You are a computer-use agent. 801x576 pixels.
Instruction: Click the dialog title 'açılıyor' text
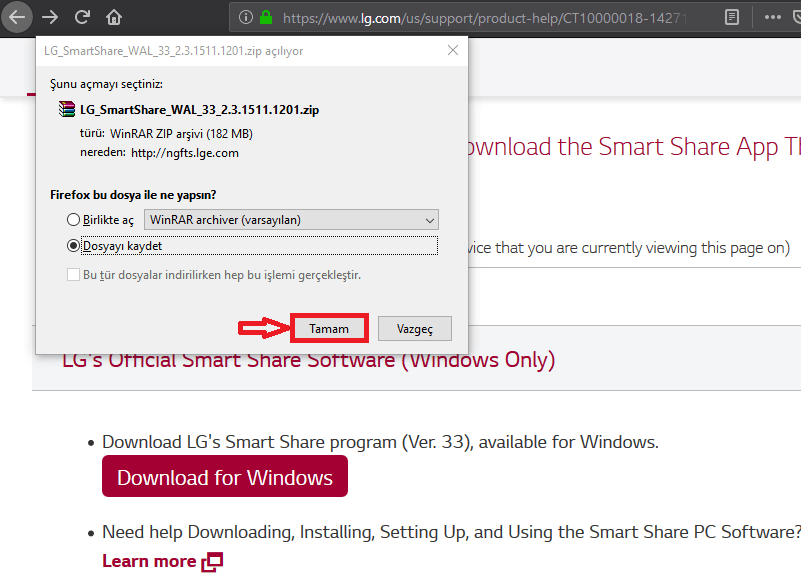click(284, 51)
